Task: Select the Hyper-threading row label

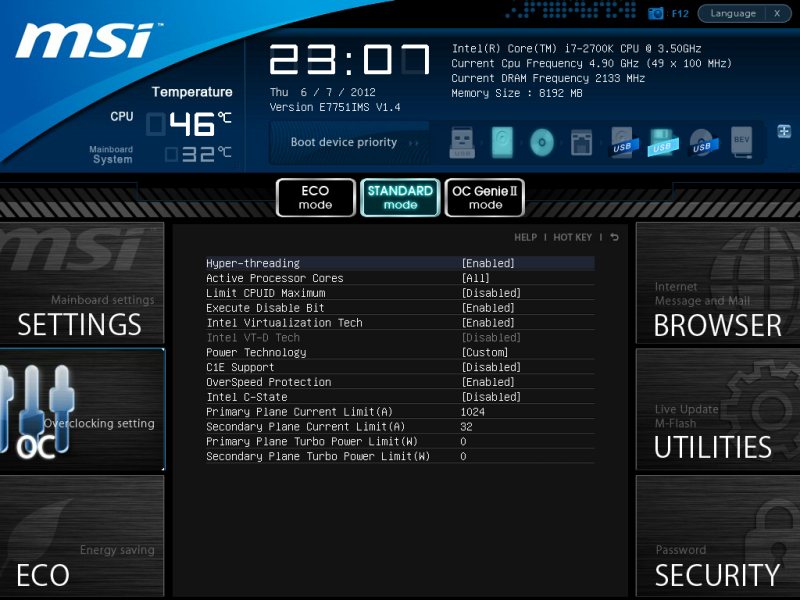Action: [253, 263]
